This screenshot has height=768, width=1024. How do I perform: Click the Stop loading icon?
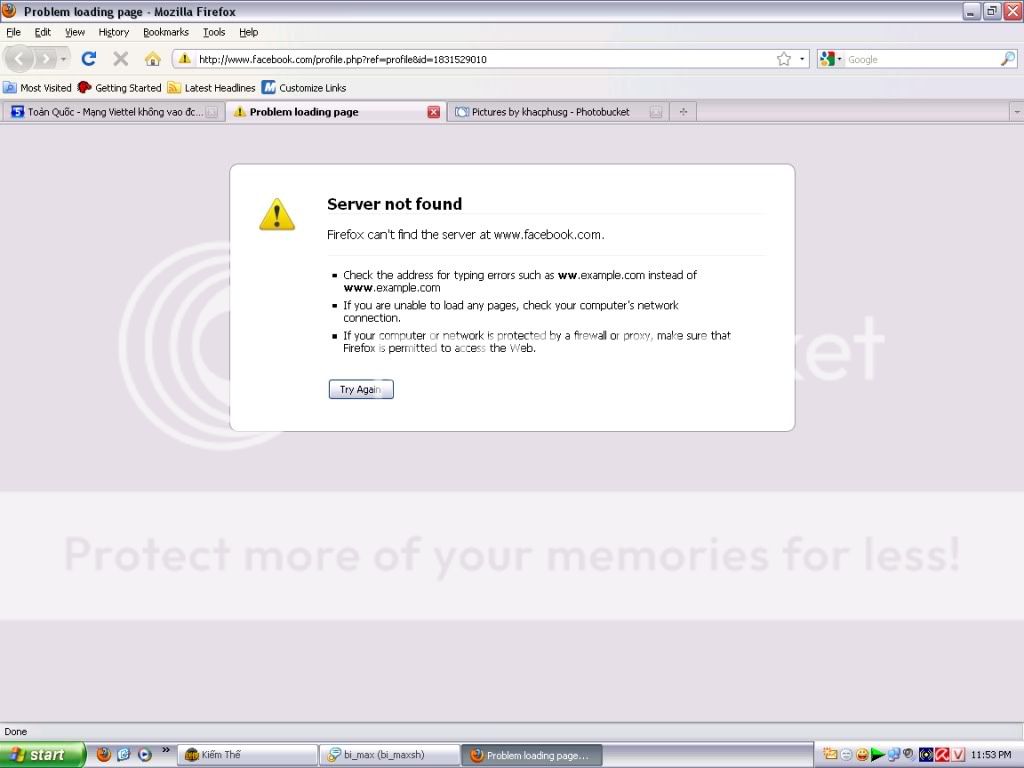121,59
